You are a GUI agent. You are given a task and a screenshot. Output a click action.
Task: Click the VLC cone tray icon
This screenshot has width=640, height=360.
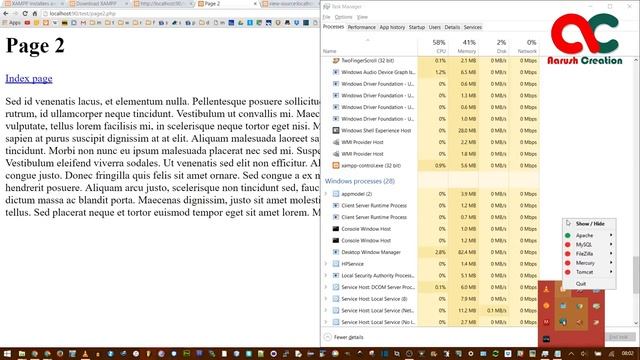[546, 289]
